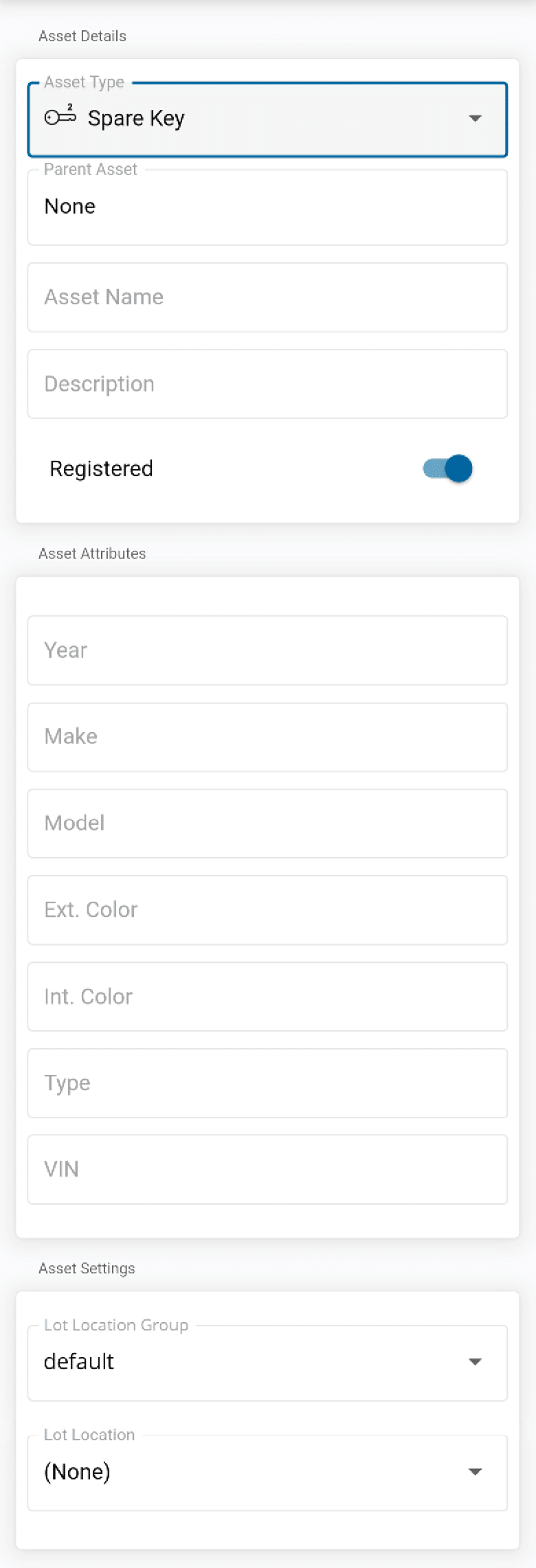Click the Asset Settings section heading

click(87, 1269)
